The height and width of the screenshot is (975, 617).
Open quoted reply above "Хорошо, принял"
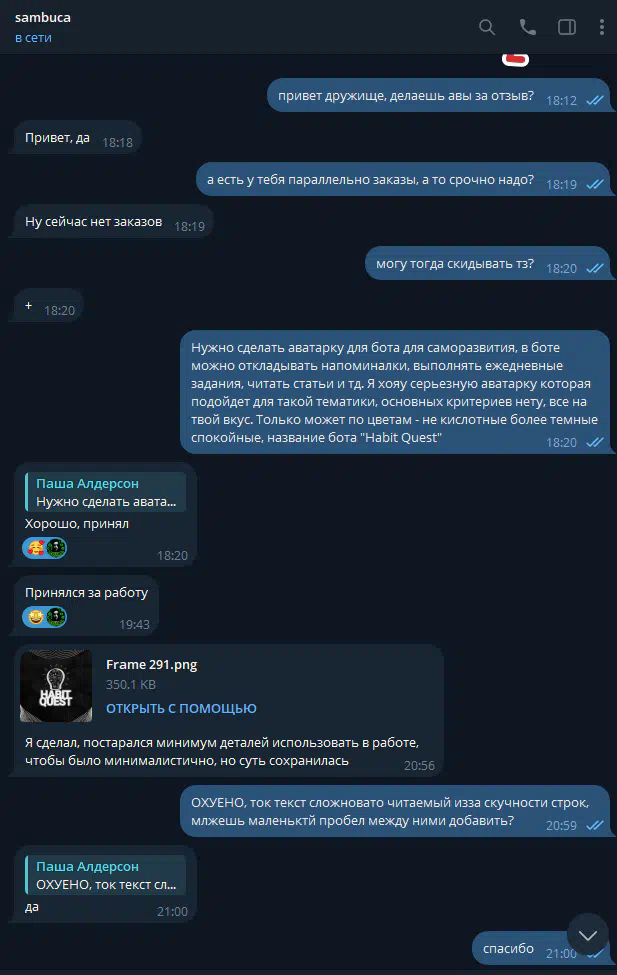(105, 492)
